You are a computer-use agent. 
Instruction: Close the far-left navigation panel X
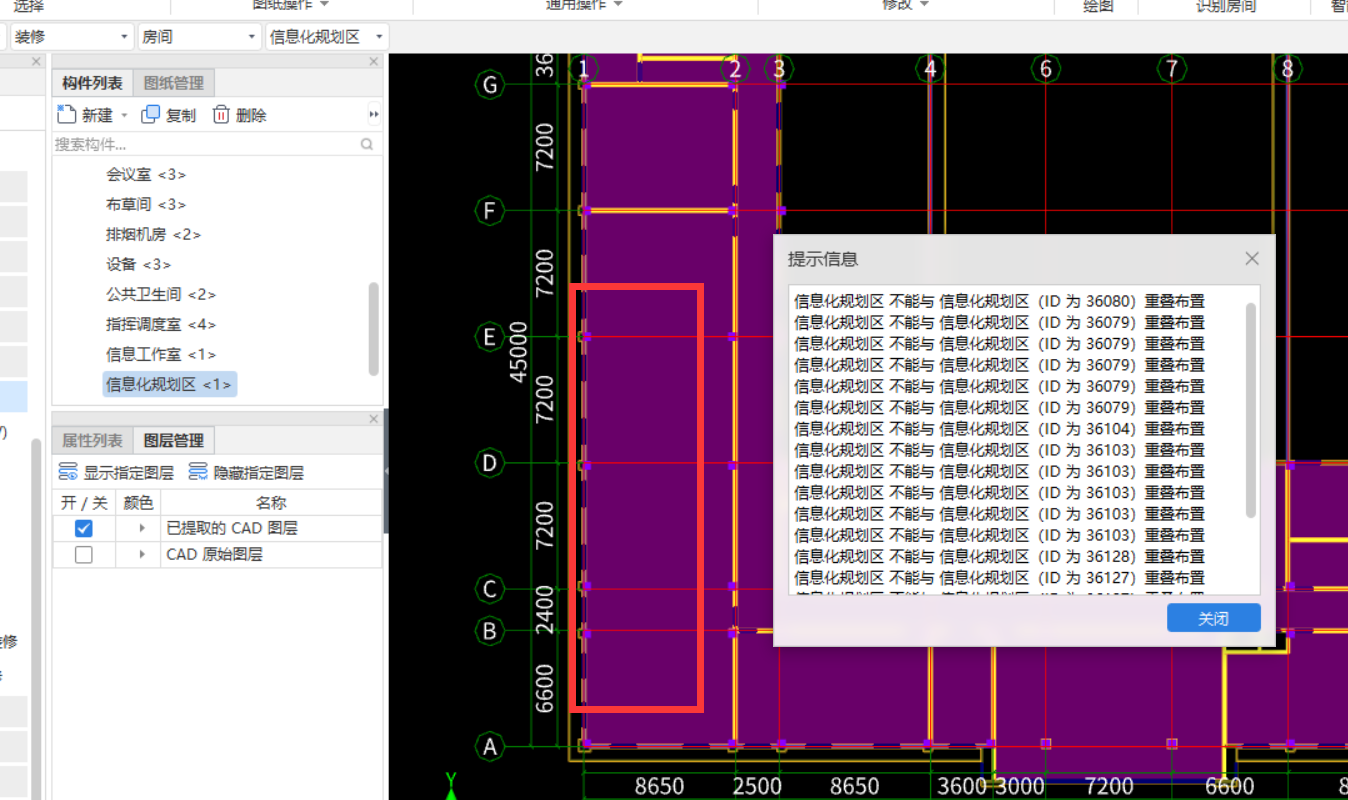click(x=36, y=62)
